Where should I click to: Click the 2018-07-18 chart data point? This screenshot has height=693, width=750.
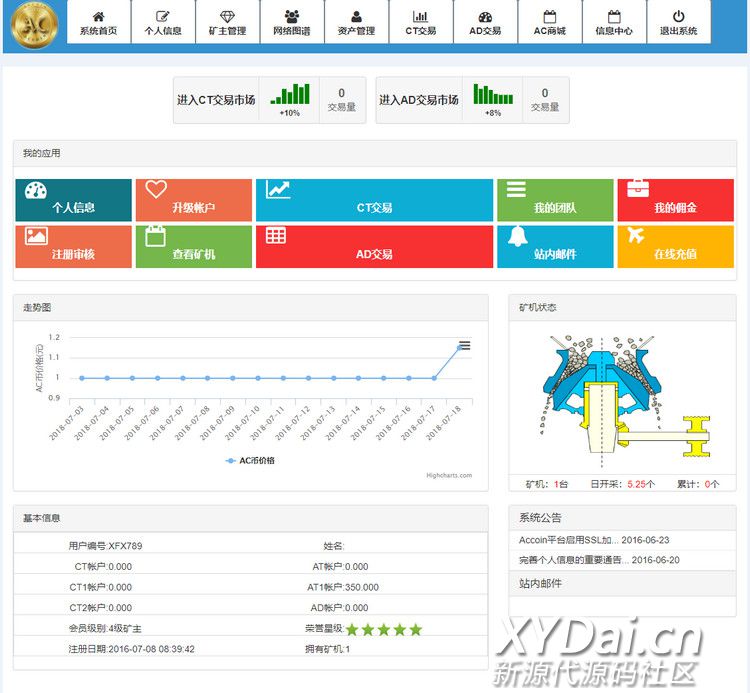pos(459,348)
